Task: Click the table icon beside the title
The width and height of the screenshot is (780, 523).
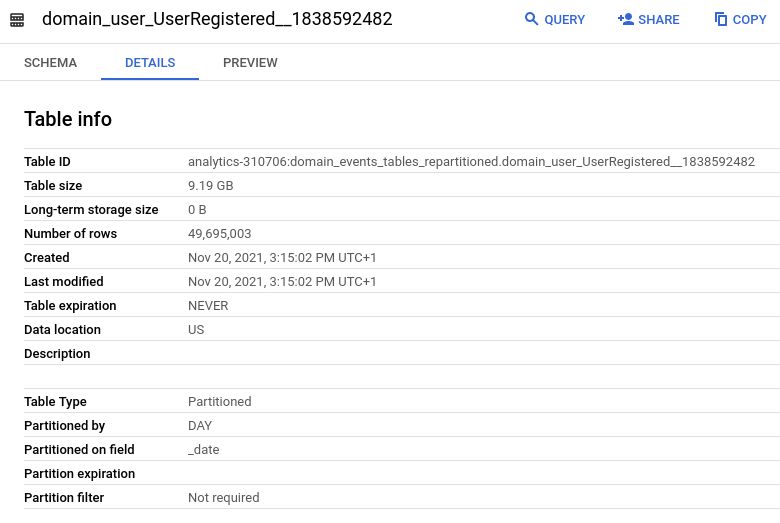Action: pos(17,20)
